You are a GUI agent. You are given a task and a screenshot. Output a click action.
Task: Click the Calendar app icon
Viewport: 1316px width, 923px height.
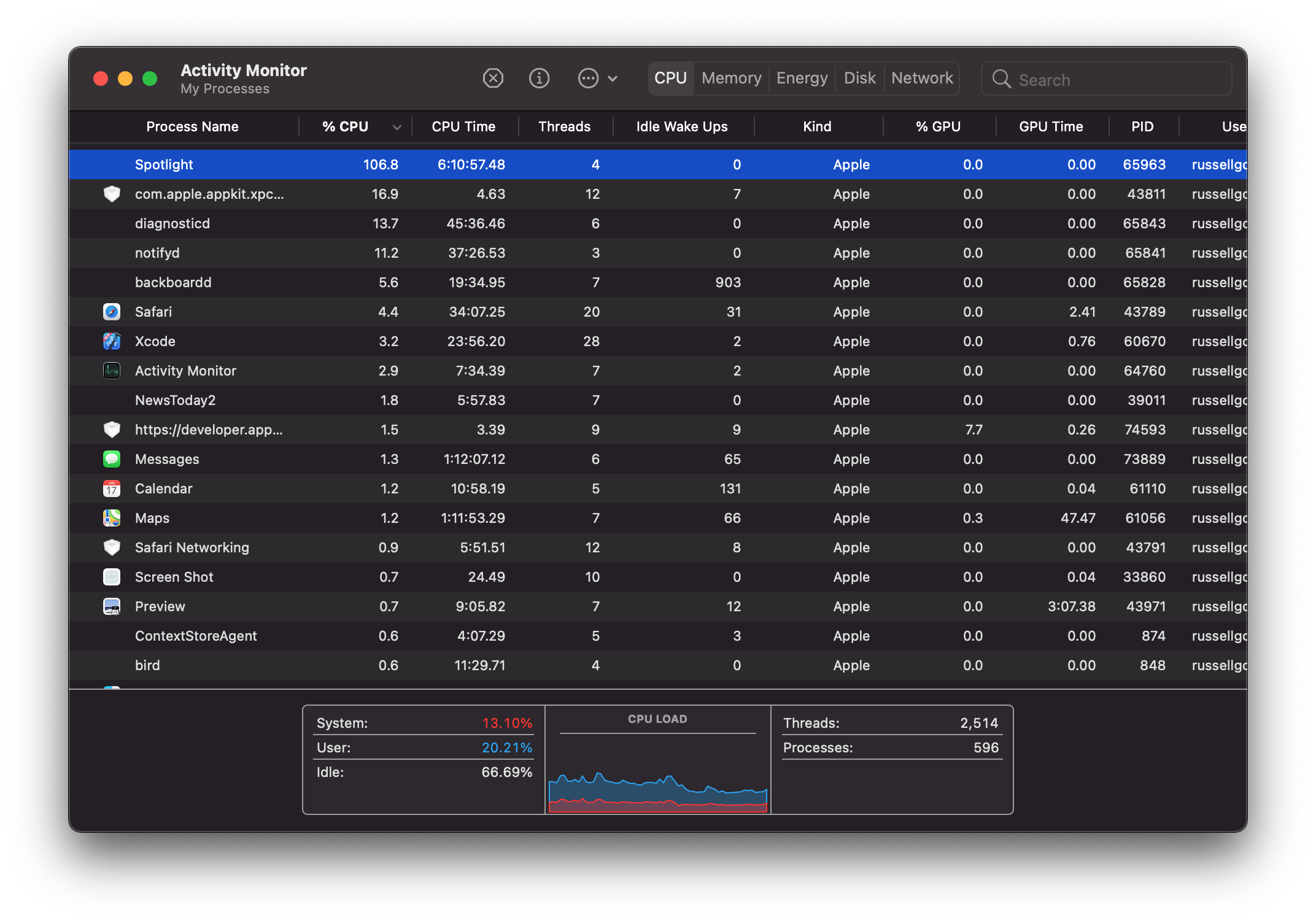pos(112,489)
